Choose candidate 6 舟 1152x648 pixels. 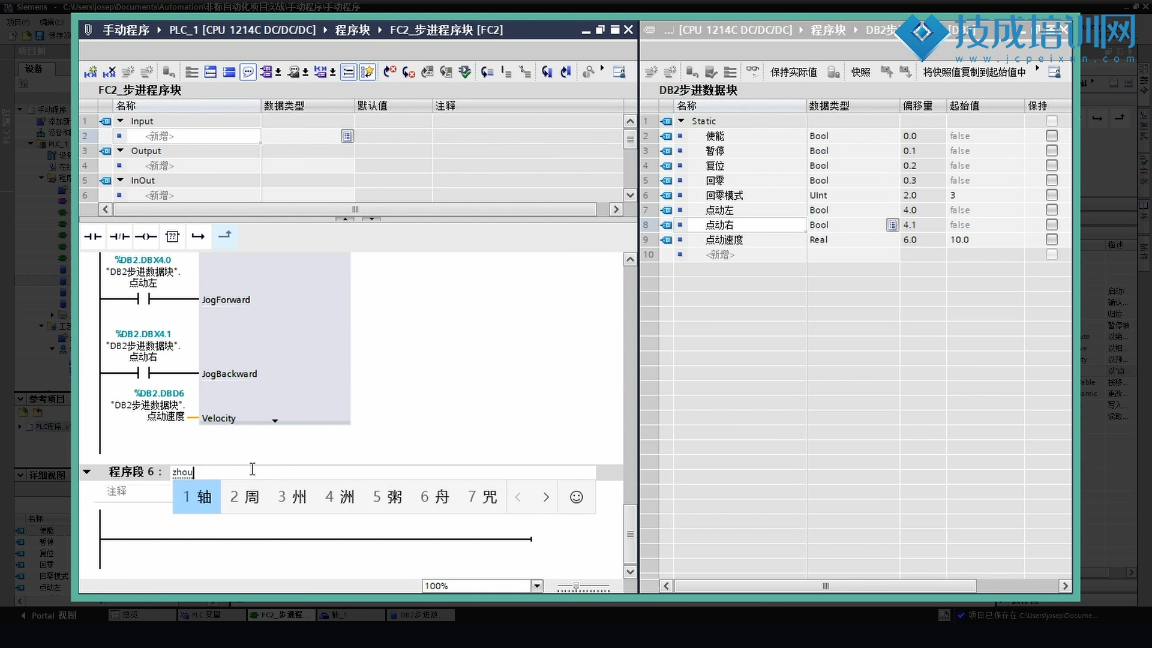(x=435, y=497)
